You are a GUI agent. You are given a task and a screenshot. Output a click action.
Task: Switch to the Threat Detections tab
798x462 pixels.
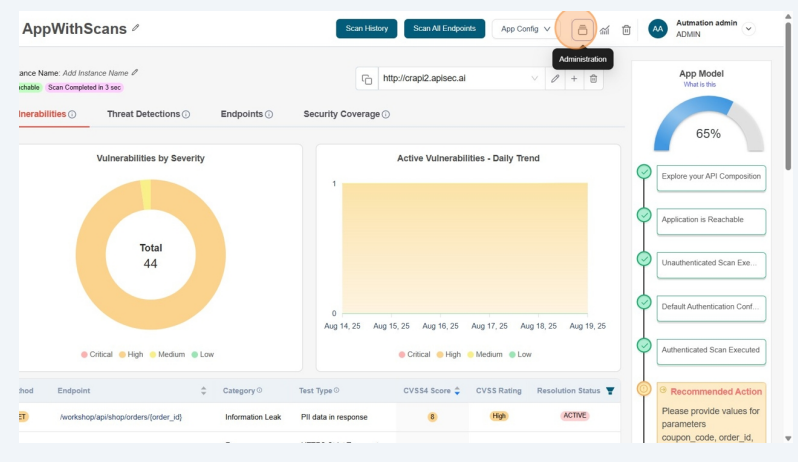coord(148,114)
